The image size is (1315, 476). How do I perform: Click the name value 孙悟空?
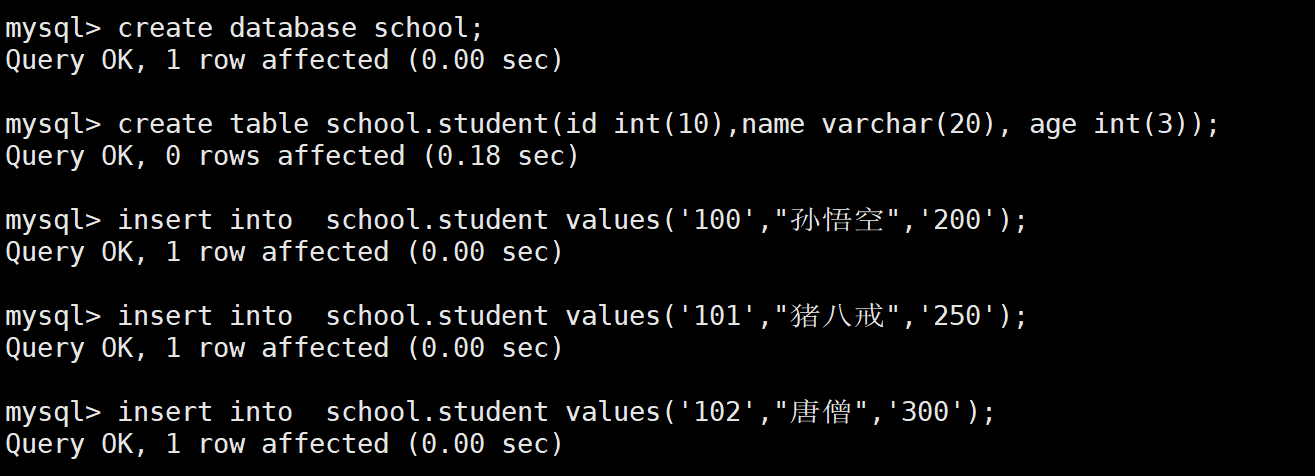pos(838,220)
